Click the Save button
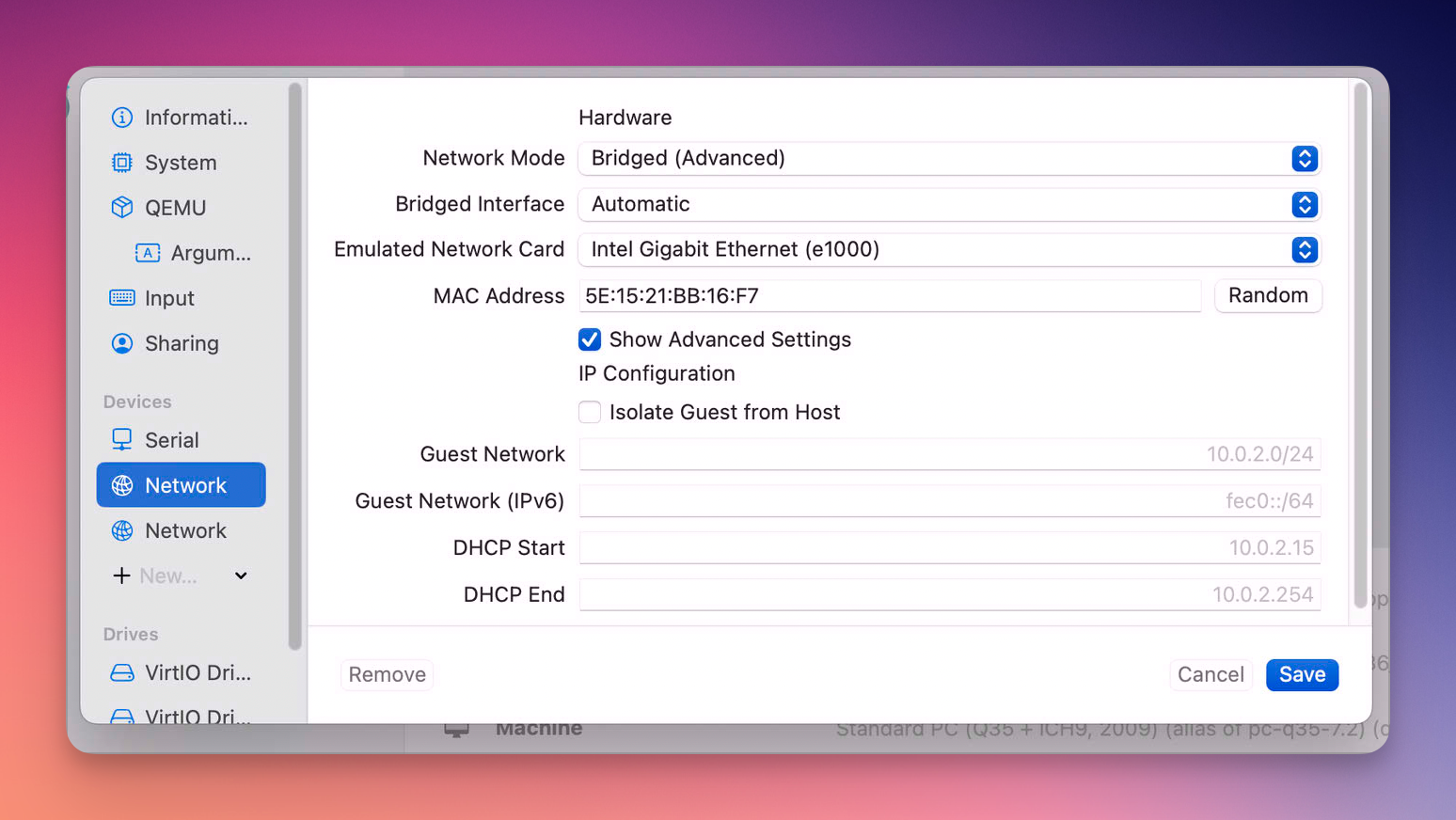The height and width of the screenshot is (820, 1456). (1302, 674)
